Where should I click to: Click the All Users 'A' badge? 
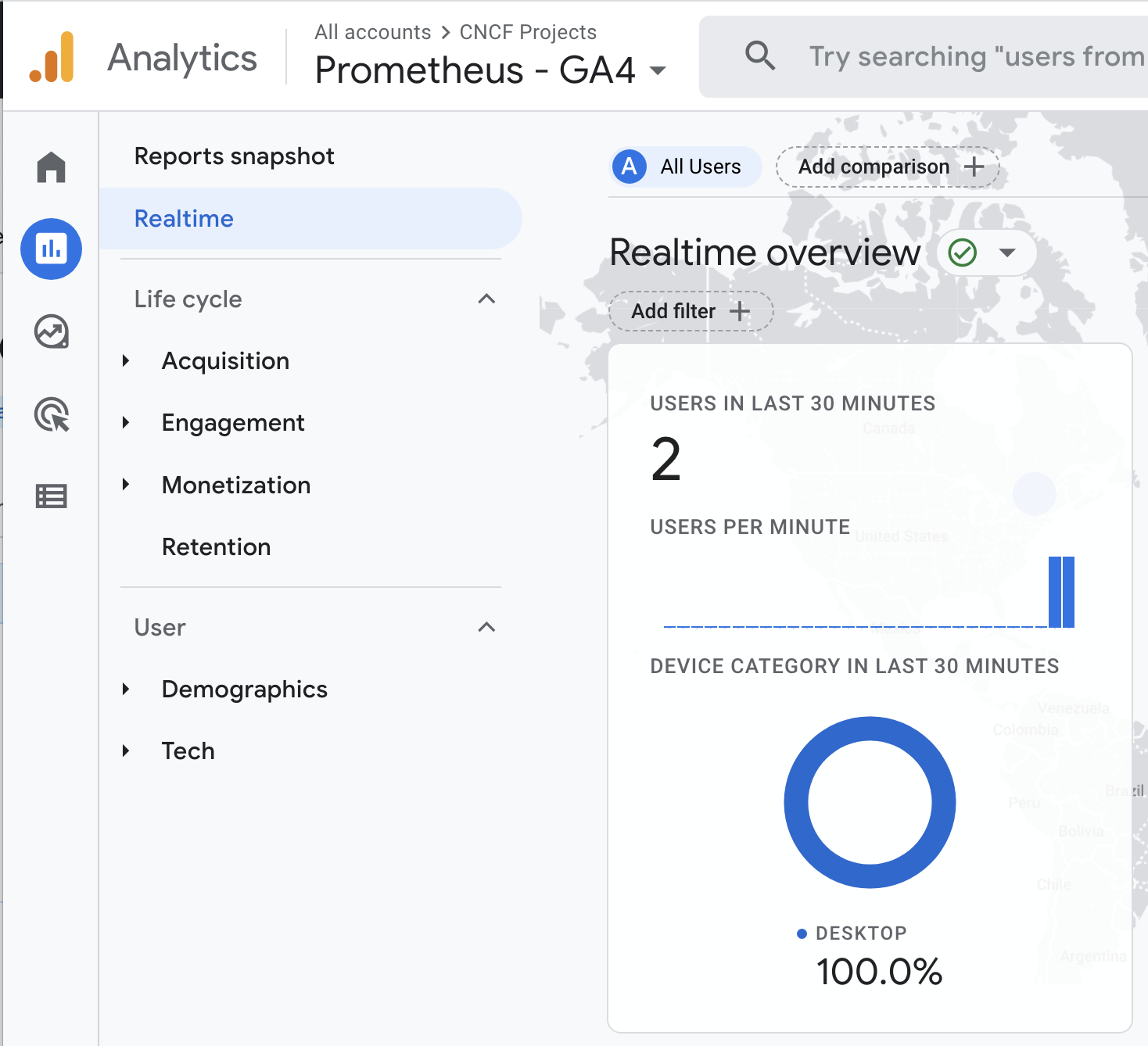(630, 167)
